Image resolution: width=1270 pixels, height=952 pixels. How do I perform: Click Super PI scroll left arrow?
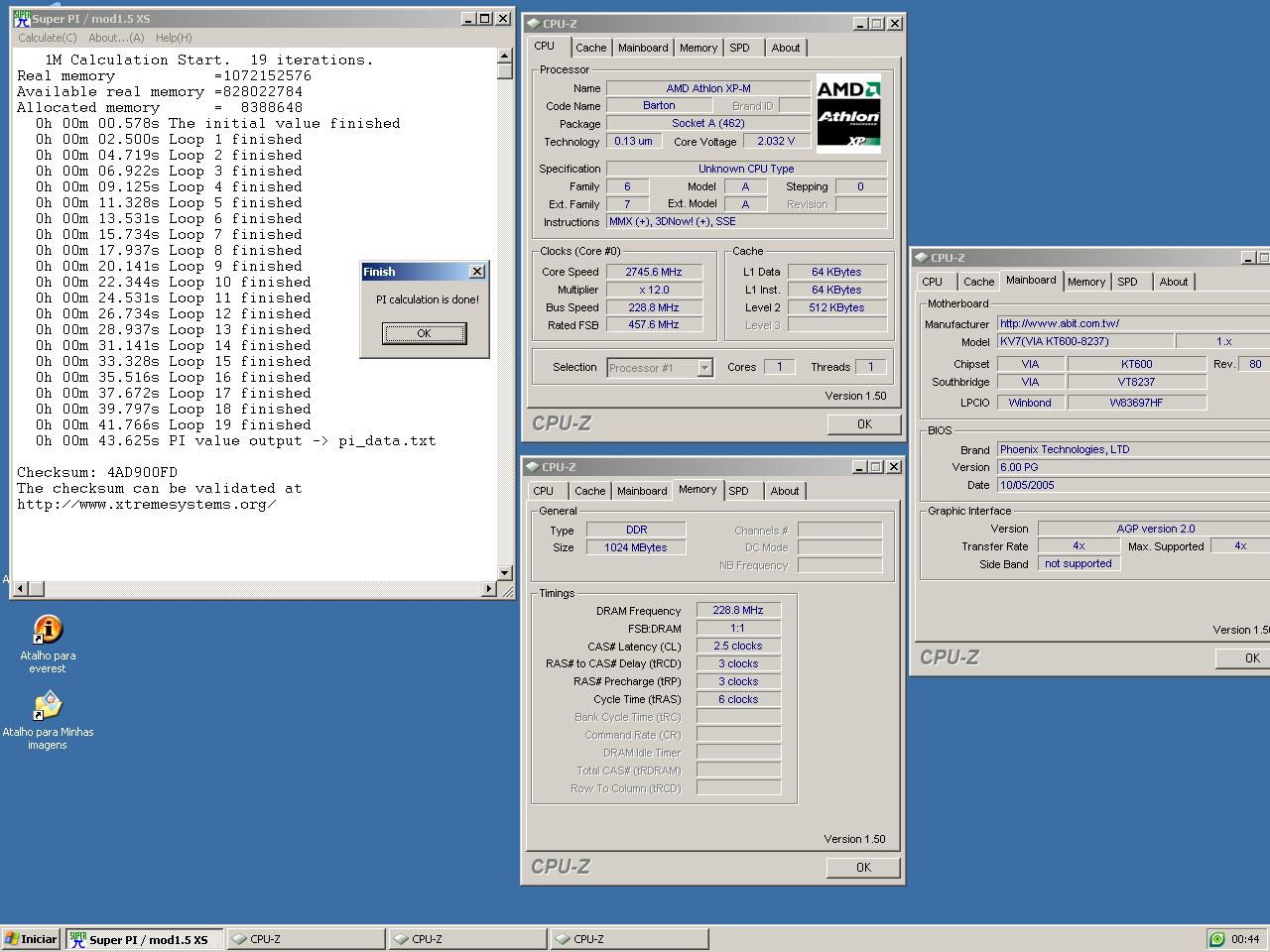(x=21, y=588)
